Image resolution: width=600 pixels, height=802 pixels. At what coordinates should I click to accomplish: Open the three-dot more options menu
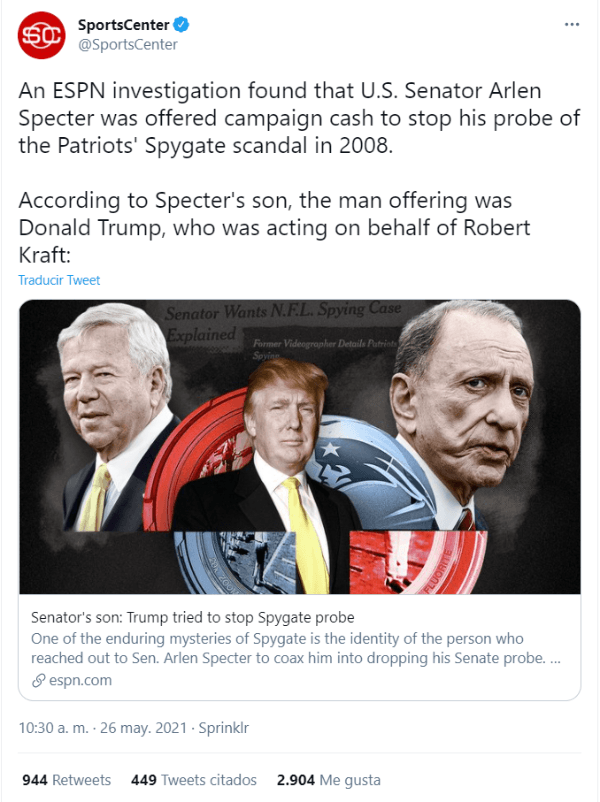click(570, 24)
